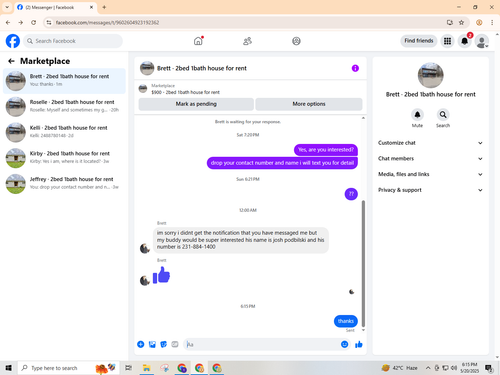
Task: Send a thumbs up like
Action: 359,344
